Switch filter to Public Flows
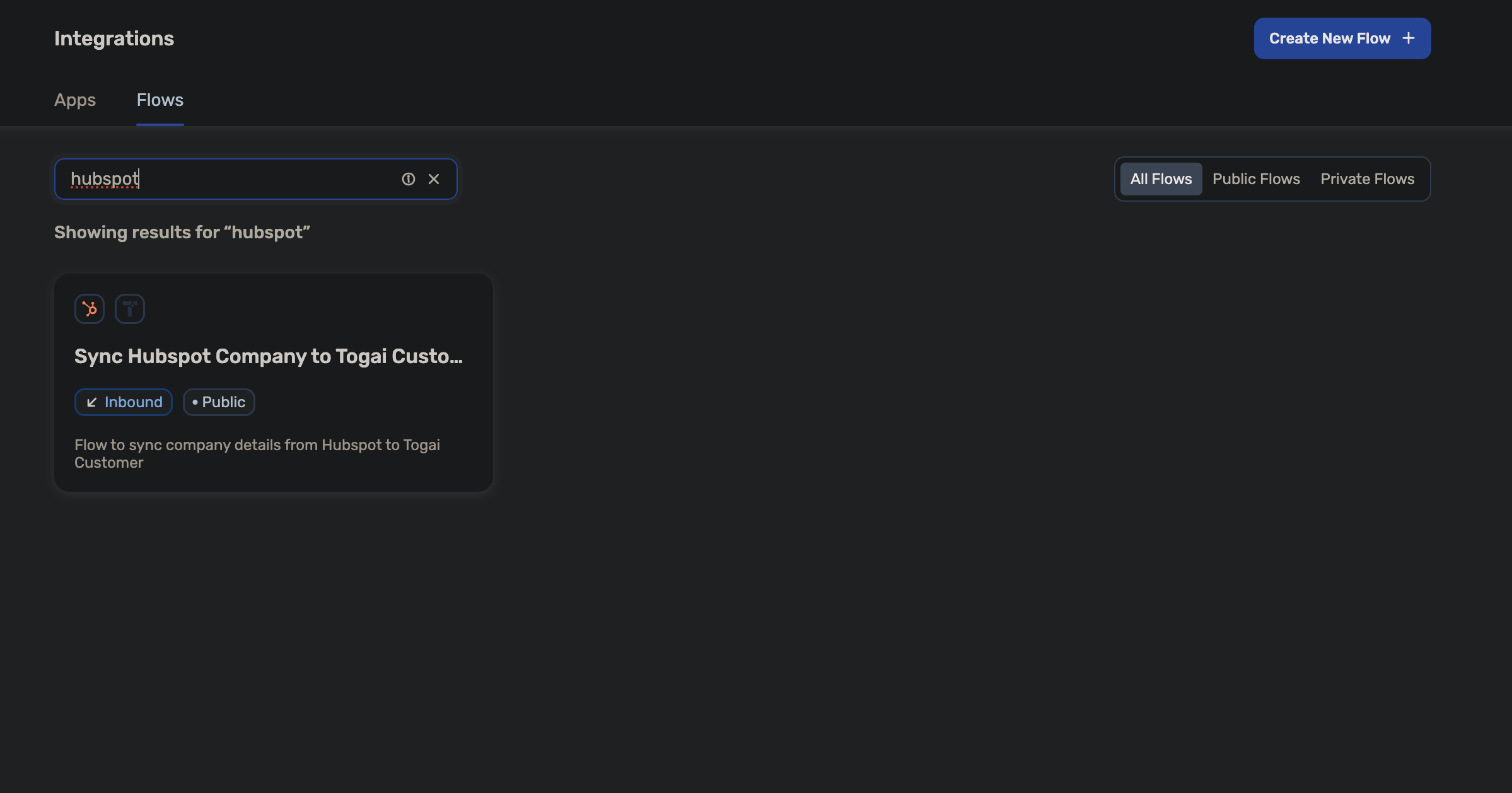The image size is (1512, 793). pos(1256,179)
